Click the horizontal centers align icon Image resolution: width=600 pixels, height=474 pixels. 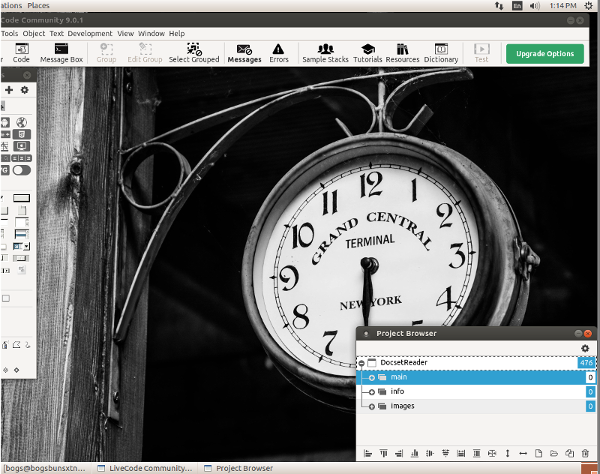[430, 453]
